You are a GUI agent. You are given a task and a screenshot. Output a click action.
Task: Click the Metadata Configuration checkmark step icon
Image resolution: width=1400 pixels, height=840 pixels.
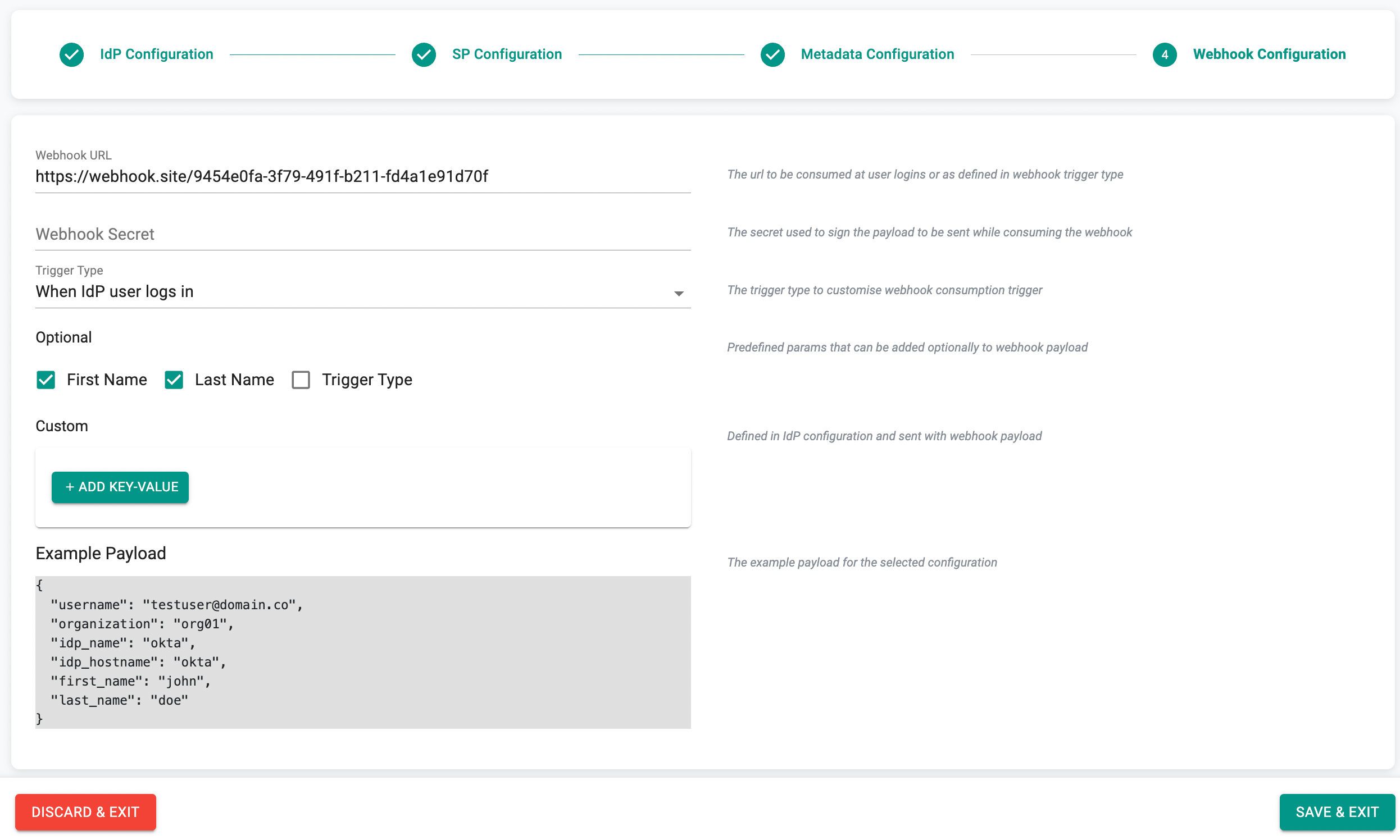click(772, 54)
